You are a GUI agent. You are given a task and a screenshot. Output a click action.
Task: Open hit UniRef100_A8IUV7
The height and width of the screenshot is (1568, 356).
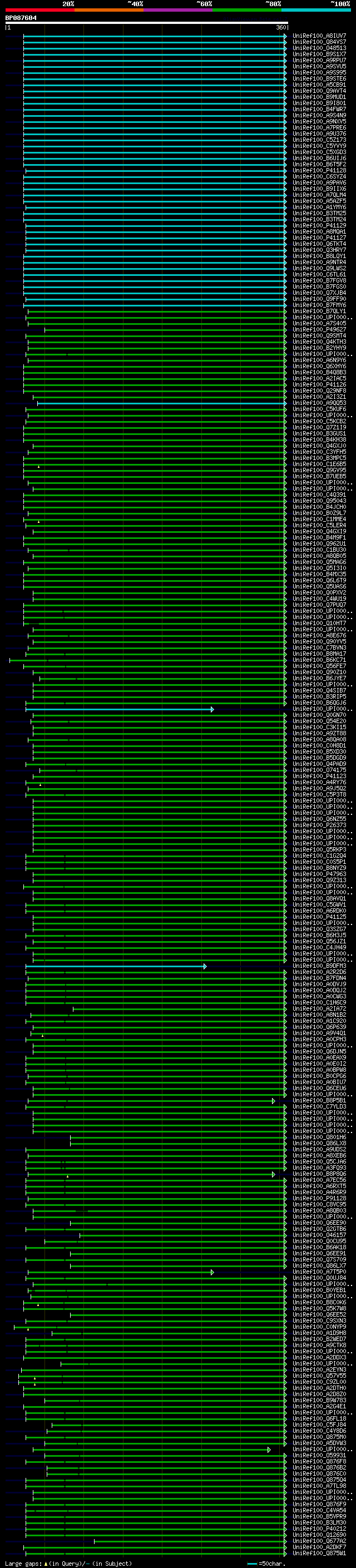319,36
